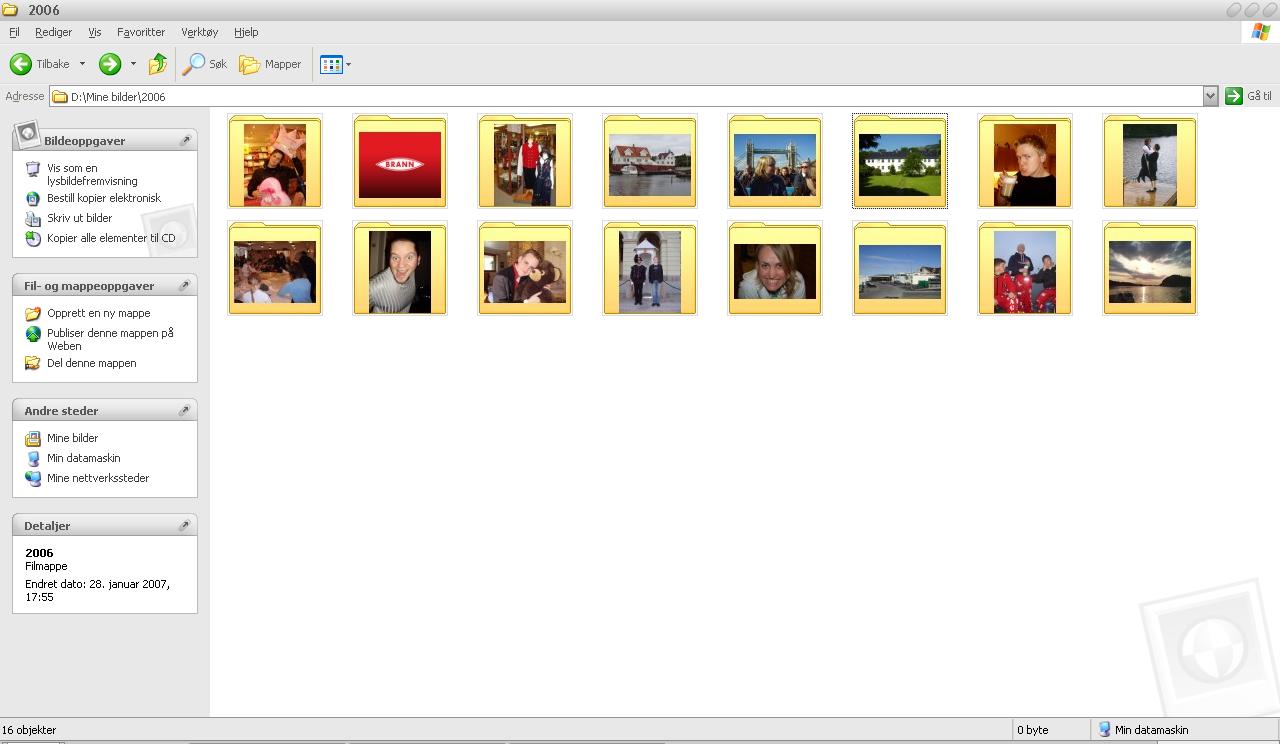The height and width of the screenshot is (744, 1280).
Task: Click the 16 objekter status text
Action: 29,730
